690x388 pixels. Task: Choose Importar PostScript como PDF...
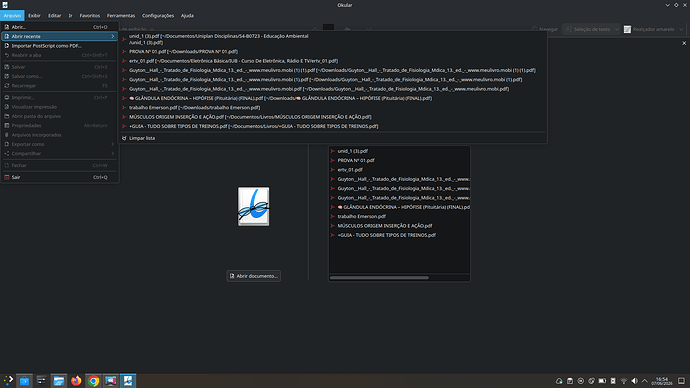59,46
